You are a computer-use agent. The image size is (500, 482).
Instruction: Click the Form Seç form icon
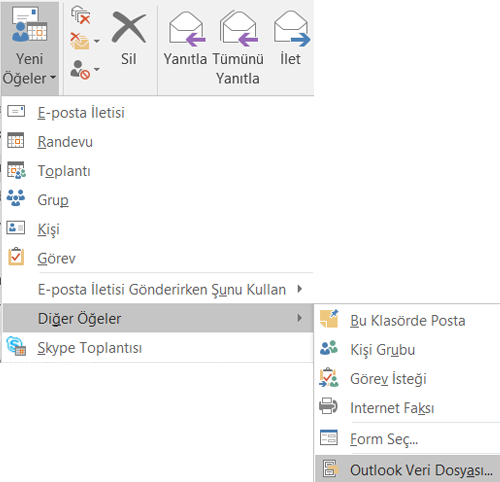(x=329, y=437)
